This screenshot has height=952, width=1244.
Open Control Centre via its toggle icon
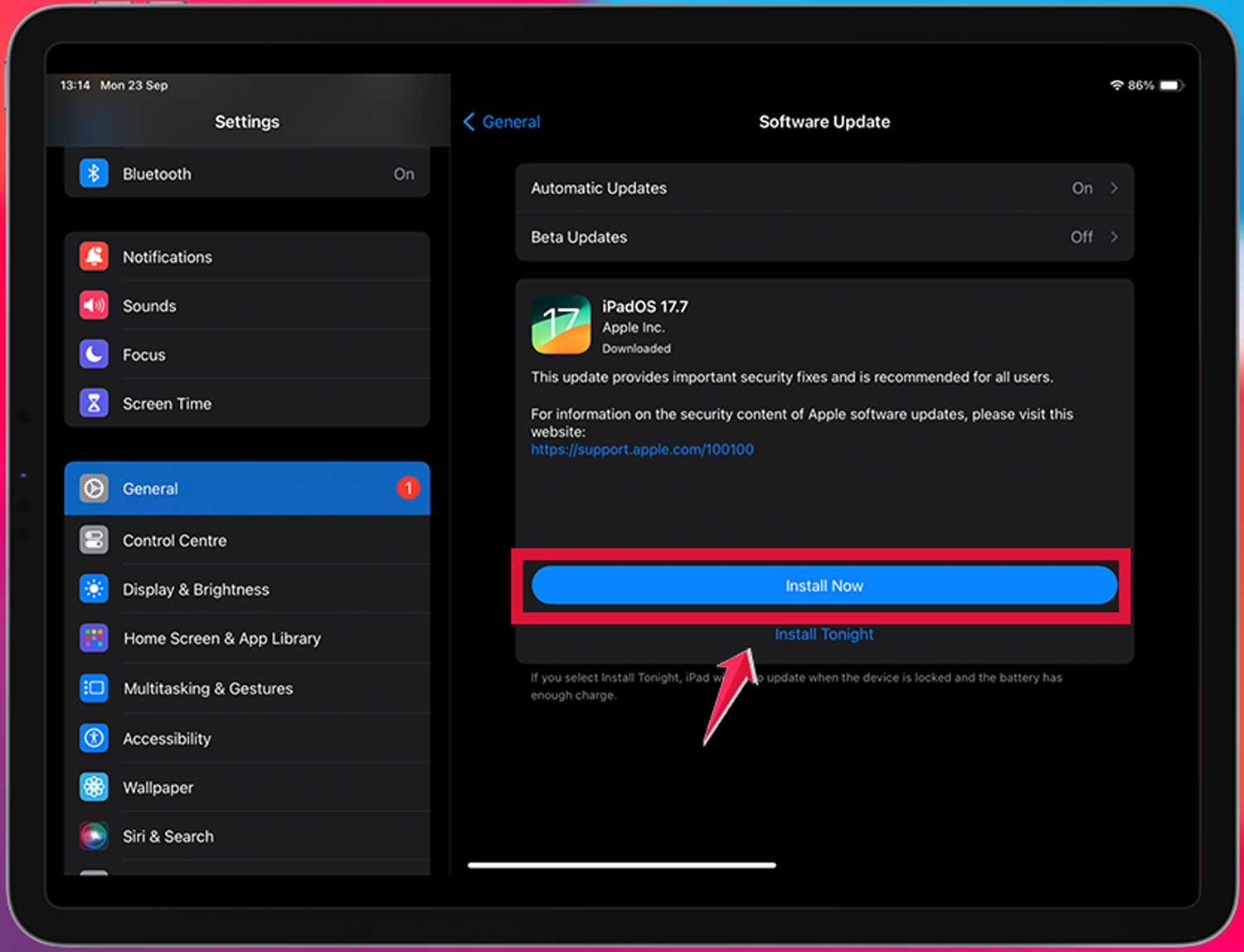tap(94, 540)
